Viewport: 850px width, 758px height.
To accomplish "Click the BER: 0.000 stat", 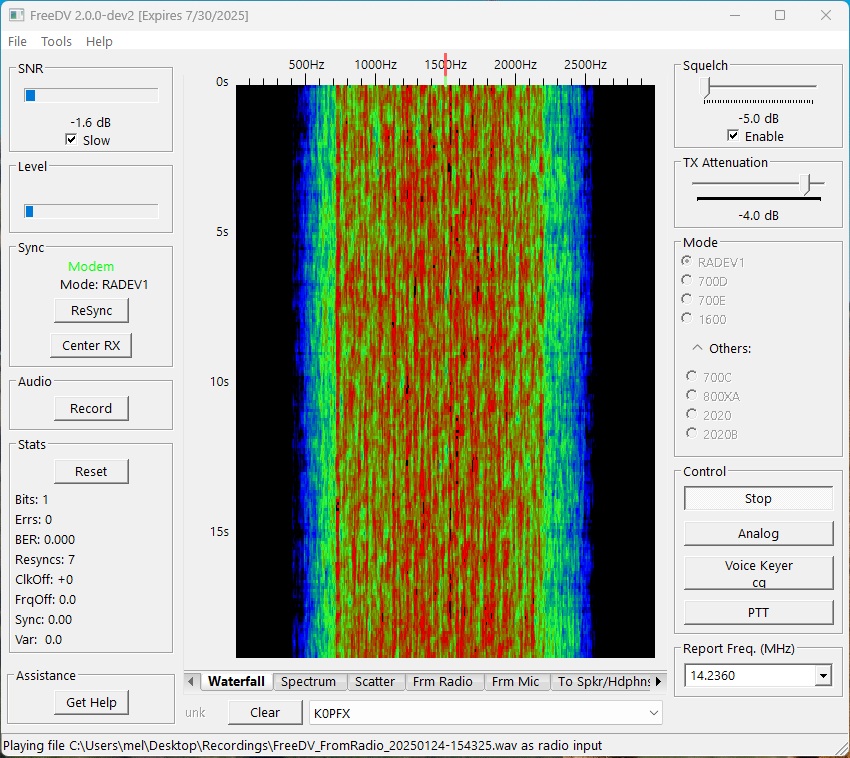I will click(45, 539).
